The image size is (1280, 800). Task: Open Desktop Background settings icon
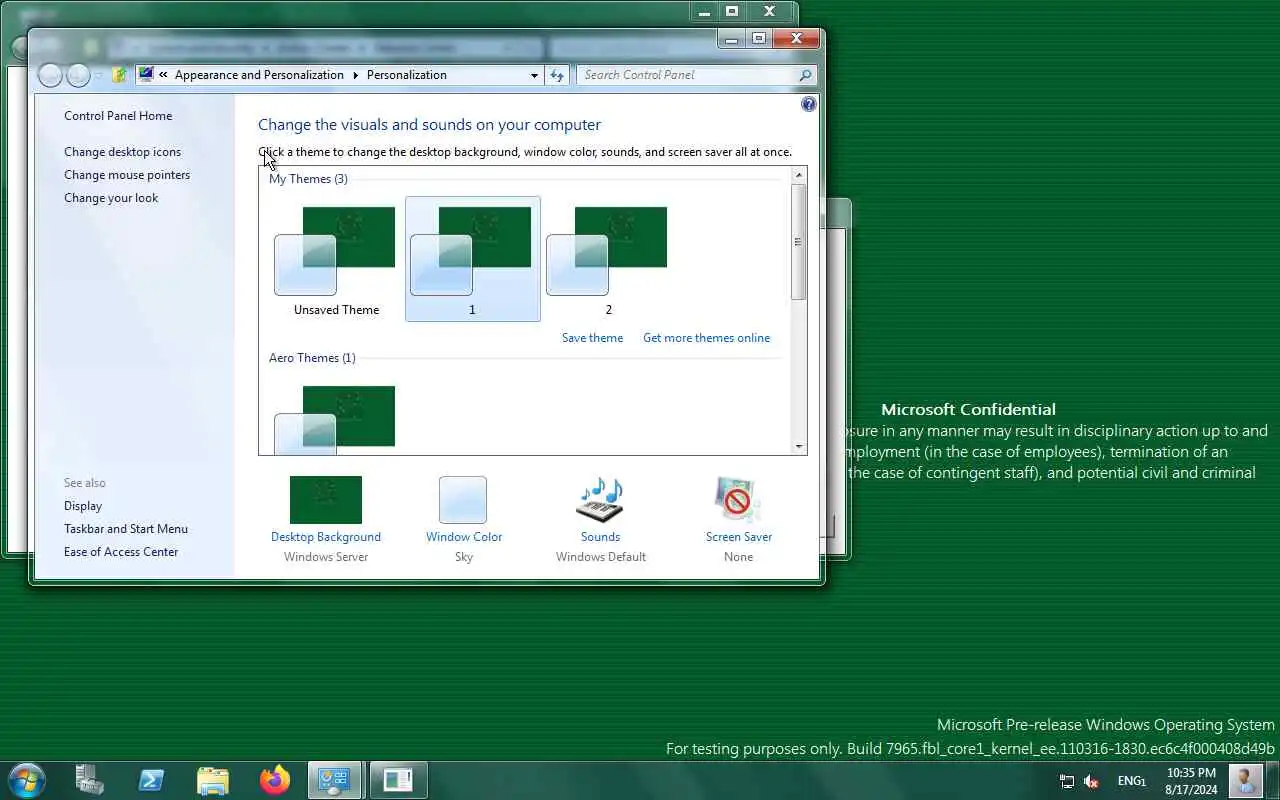tap(326, 500)
